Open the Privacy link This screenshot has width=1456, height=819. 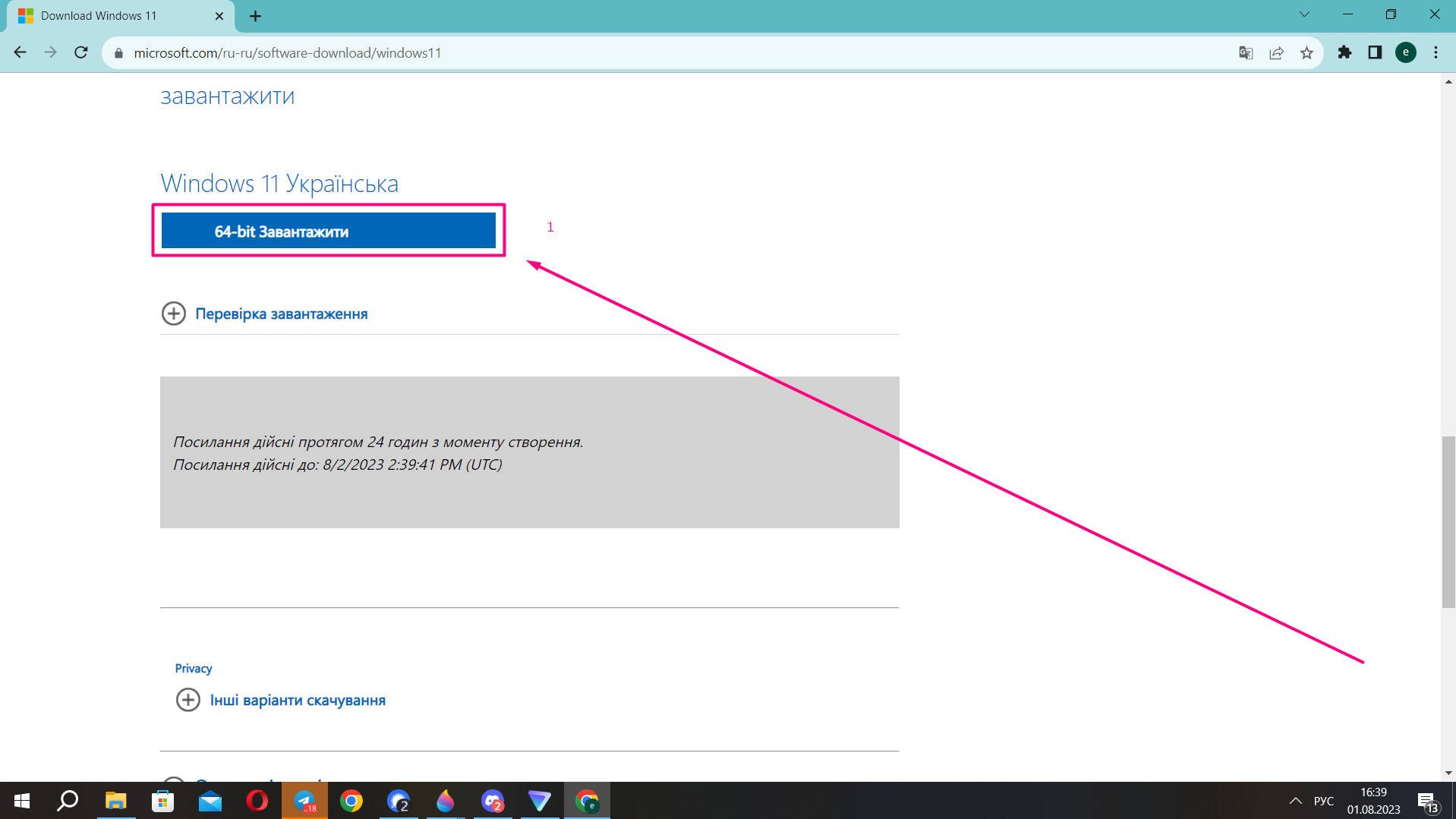[193, 668]
